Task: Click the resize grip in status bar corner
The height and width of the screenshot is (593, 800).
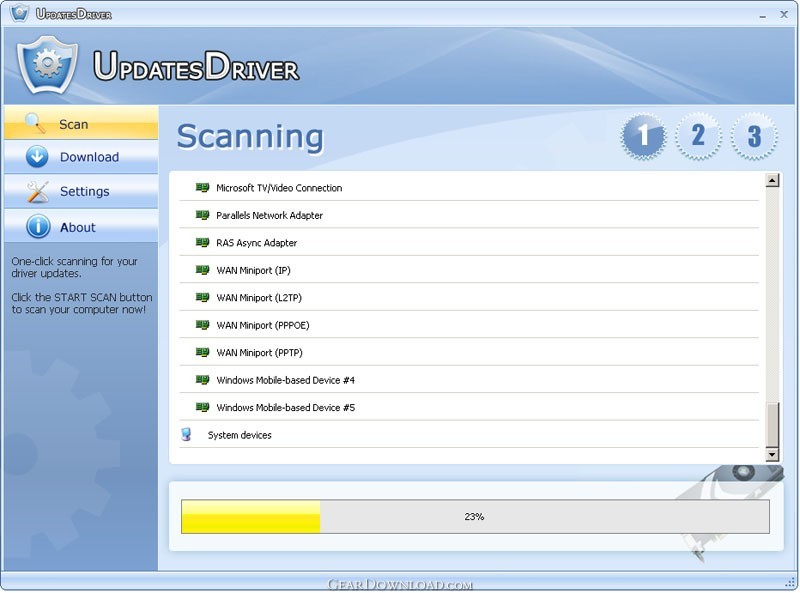Action: pyautogui.click(x=790, y=582)
